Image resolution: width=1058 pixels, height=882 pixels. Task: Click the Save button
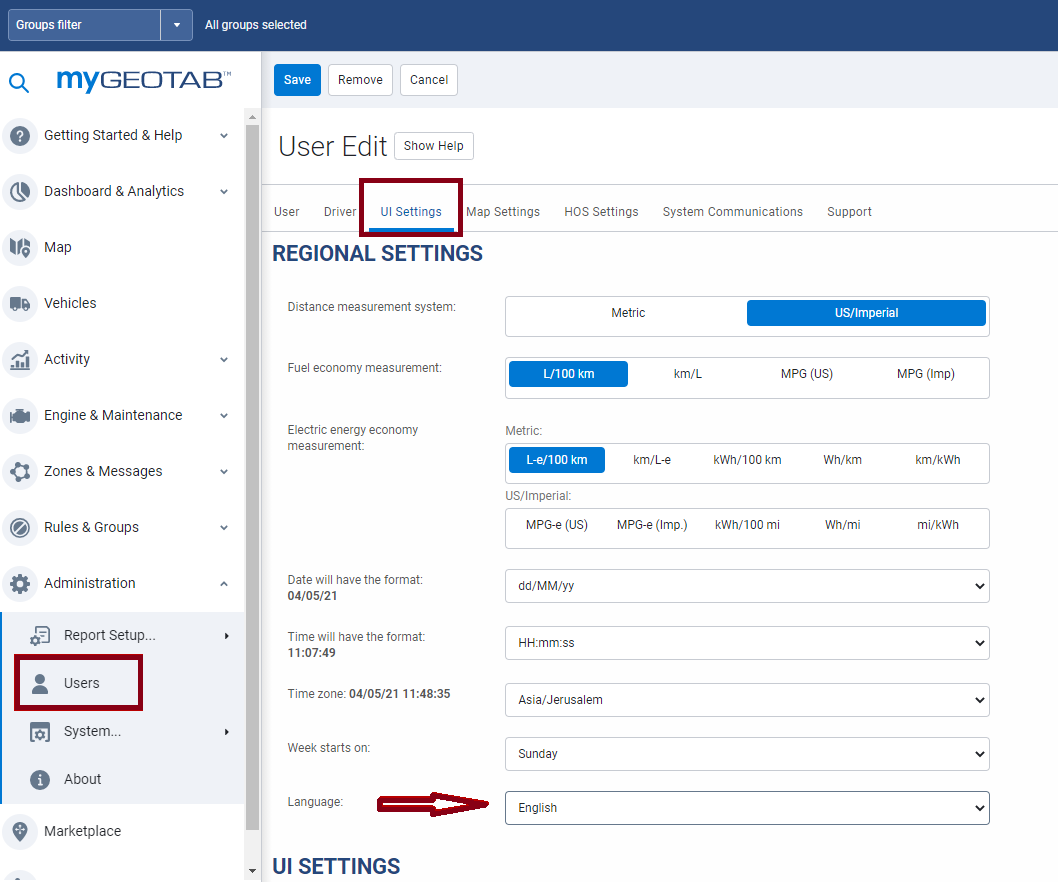297,80
